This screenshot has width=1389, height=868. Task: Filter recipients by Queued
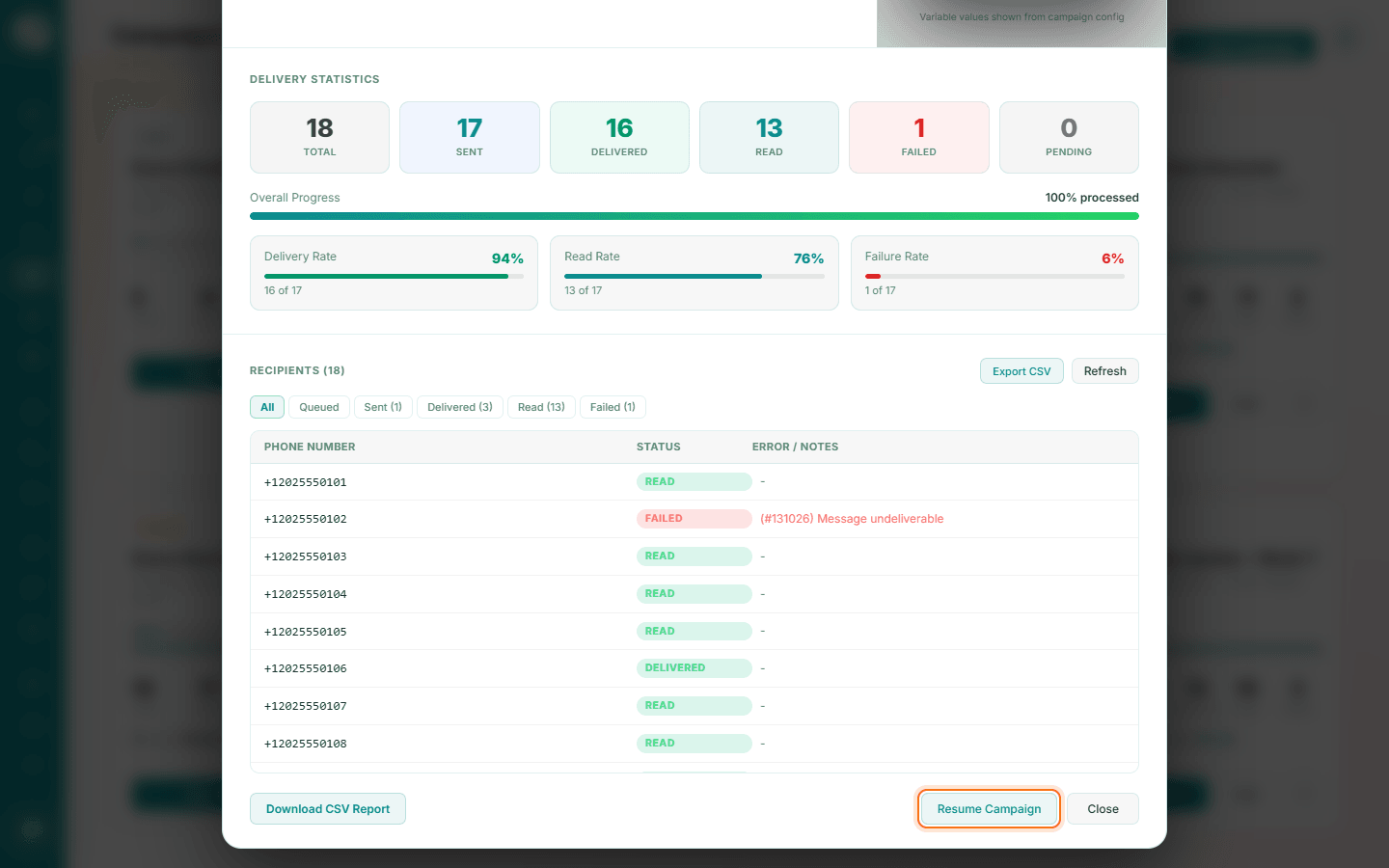click(x=319, y=407)
